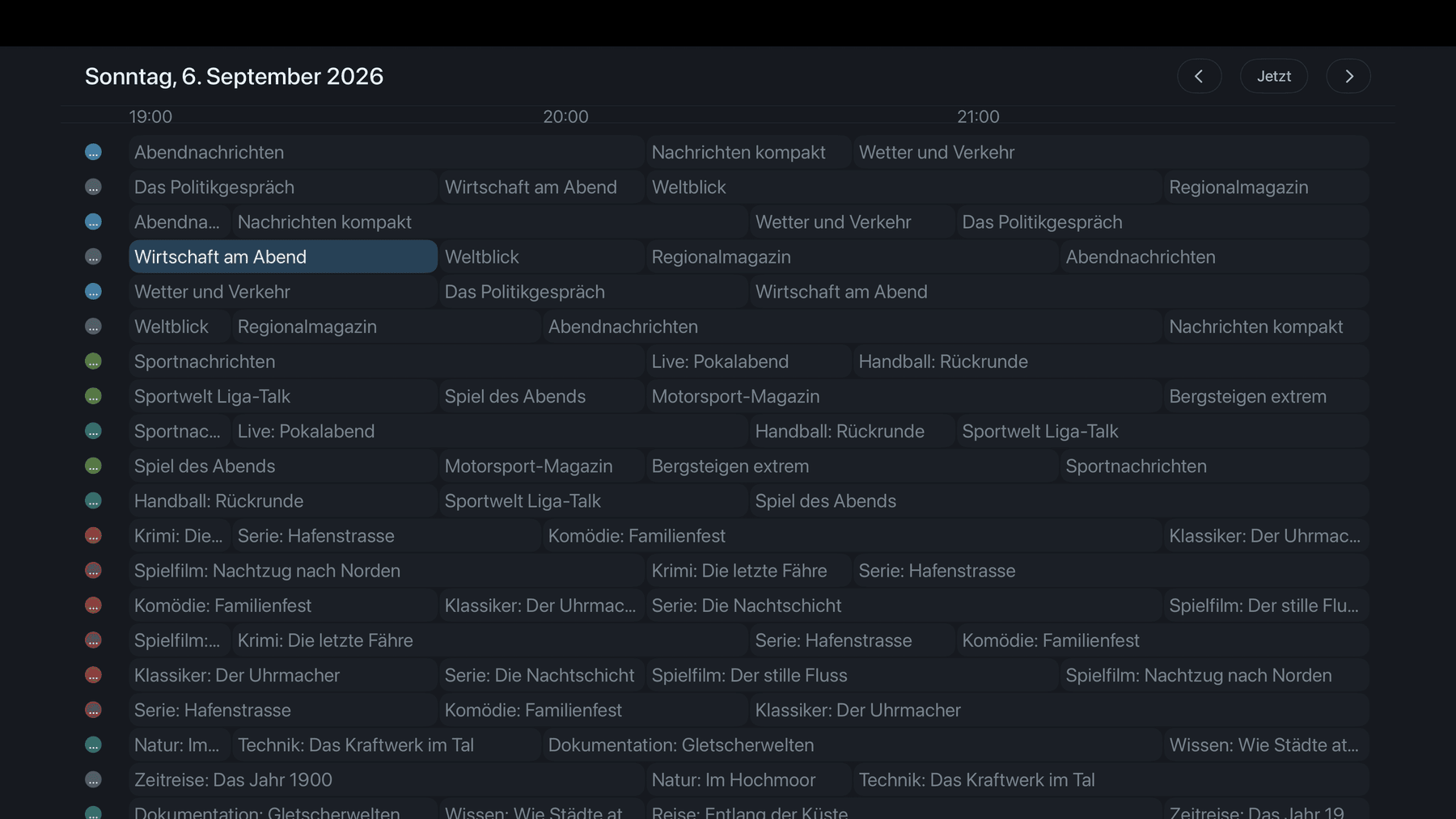
Task: Open Wetter und Verkehr at 20:45 top row
Action: coord(1111,152)
